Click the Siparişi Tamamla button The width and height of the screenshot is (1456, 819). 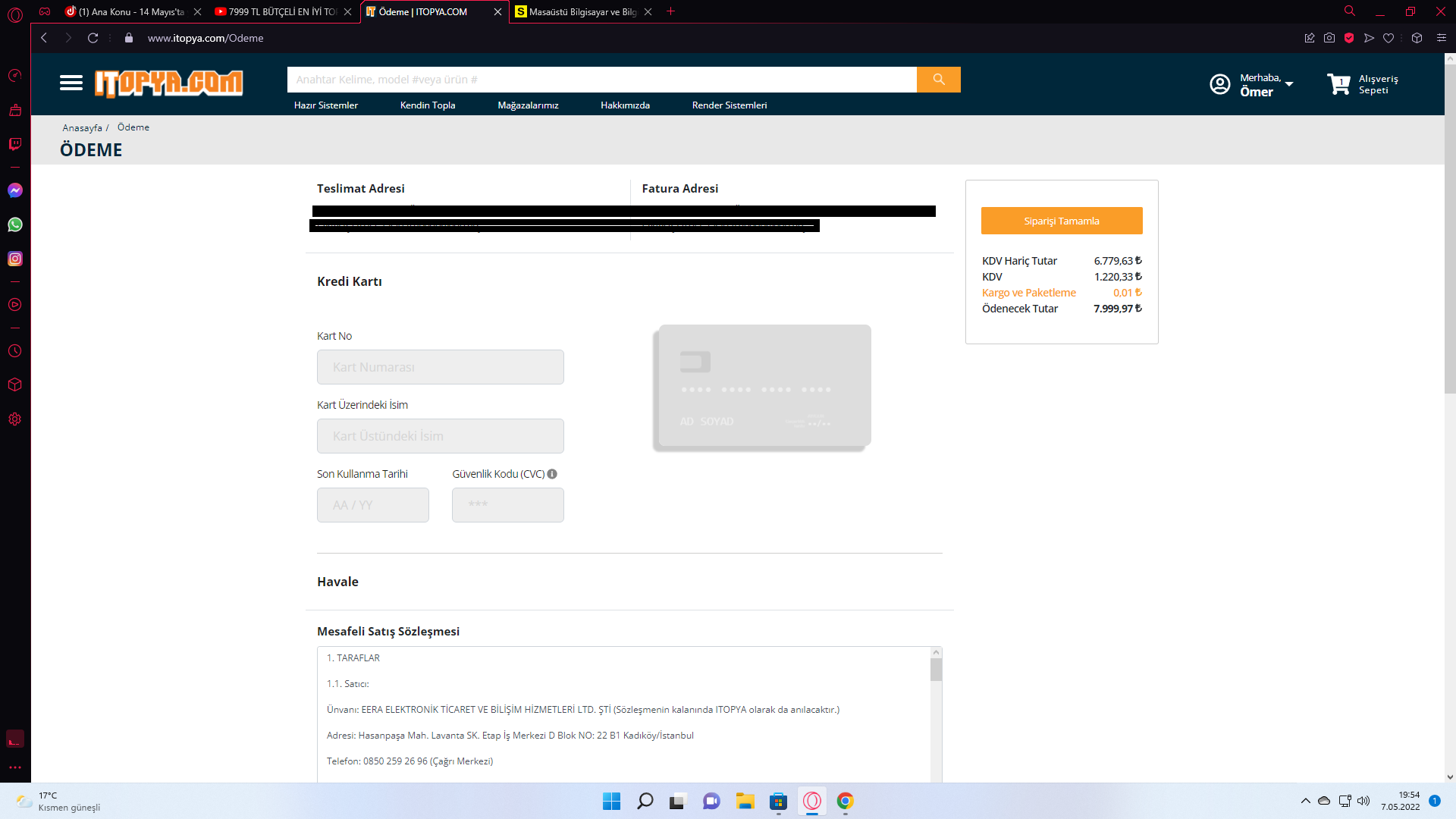[x=1061, y=221]
